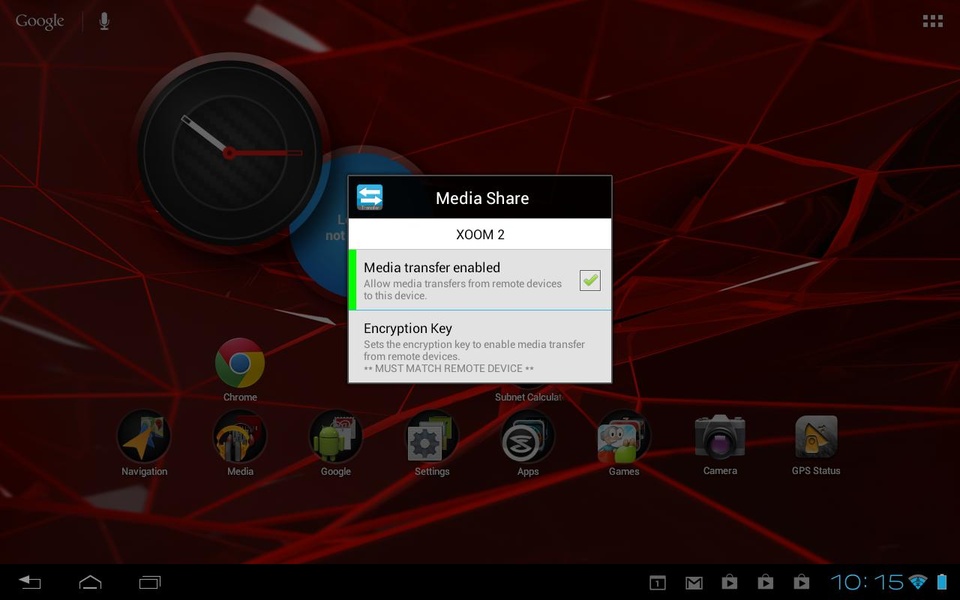Viewport: 960px width, 600px height.
Task: Open the Gmail notification icon
Action: (694, 583)
